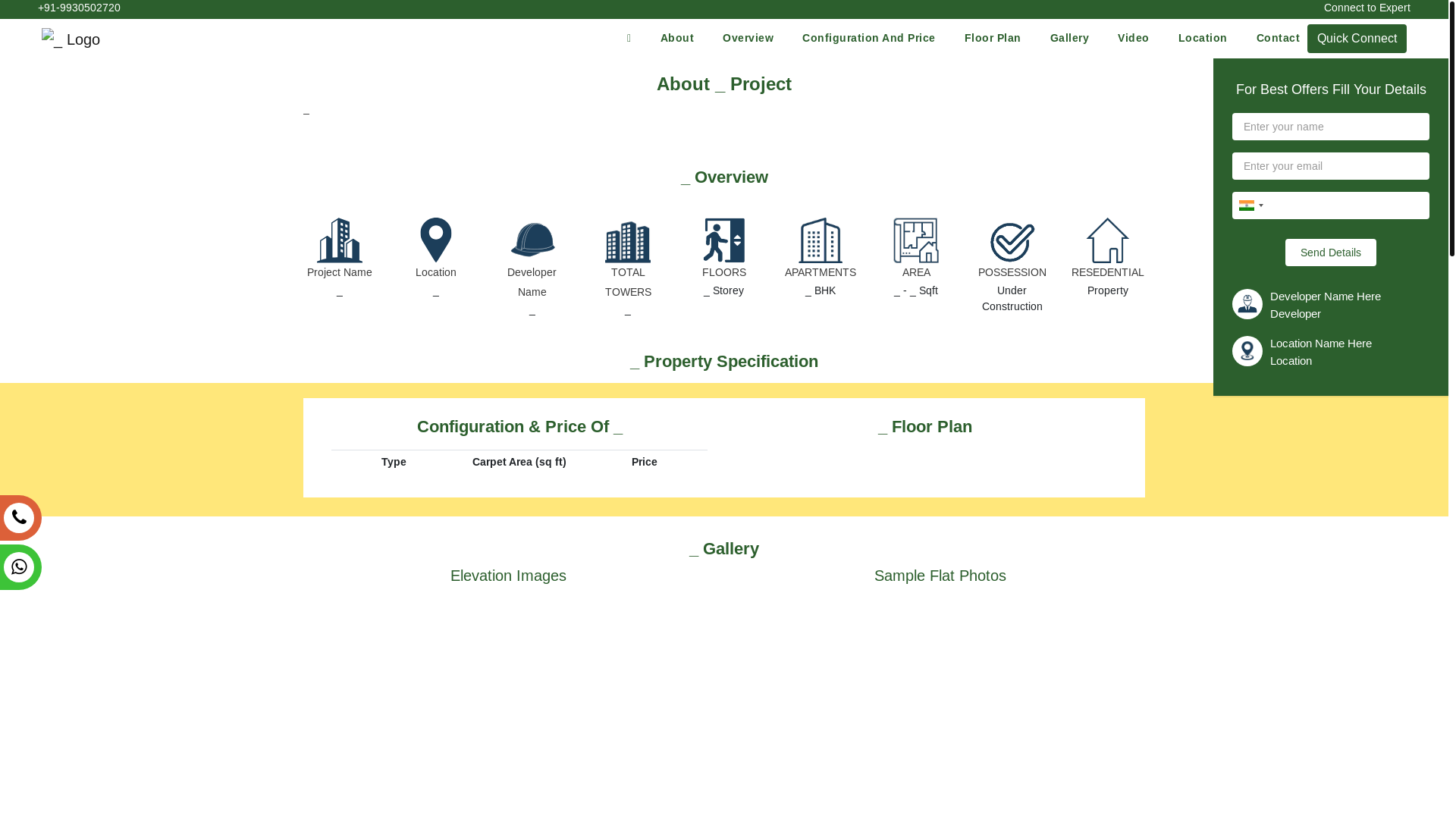The height and width of the screenshot is (819, 1456).
Task: Click the developer avatar icon in sidebar
Action: 1247,304
